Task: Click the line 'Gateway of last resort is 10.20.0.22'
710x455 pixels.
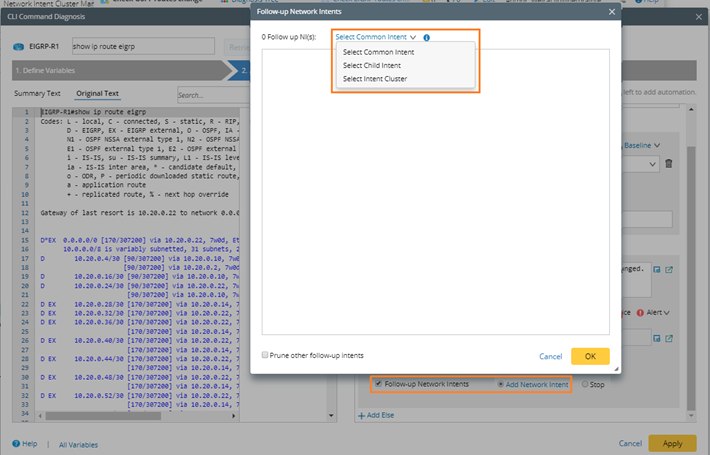Action: point(140,213)
